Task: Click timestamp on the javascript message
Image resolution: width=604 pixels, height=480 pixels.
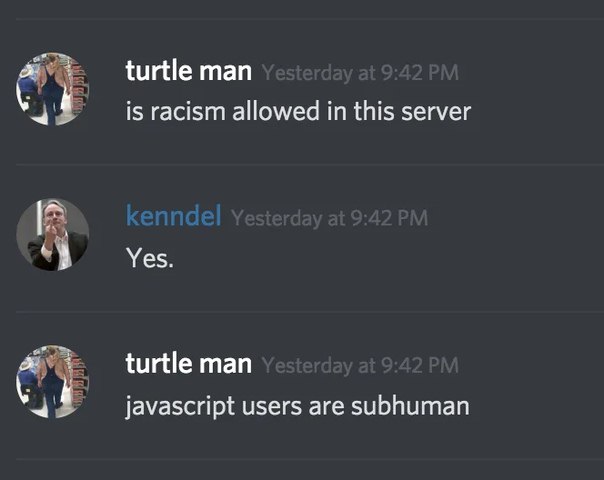Action: (360, 365)
